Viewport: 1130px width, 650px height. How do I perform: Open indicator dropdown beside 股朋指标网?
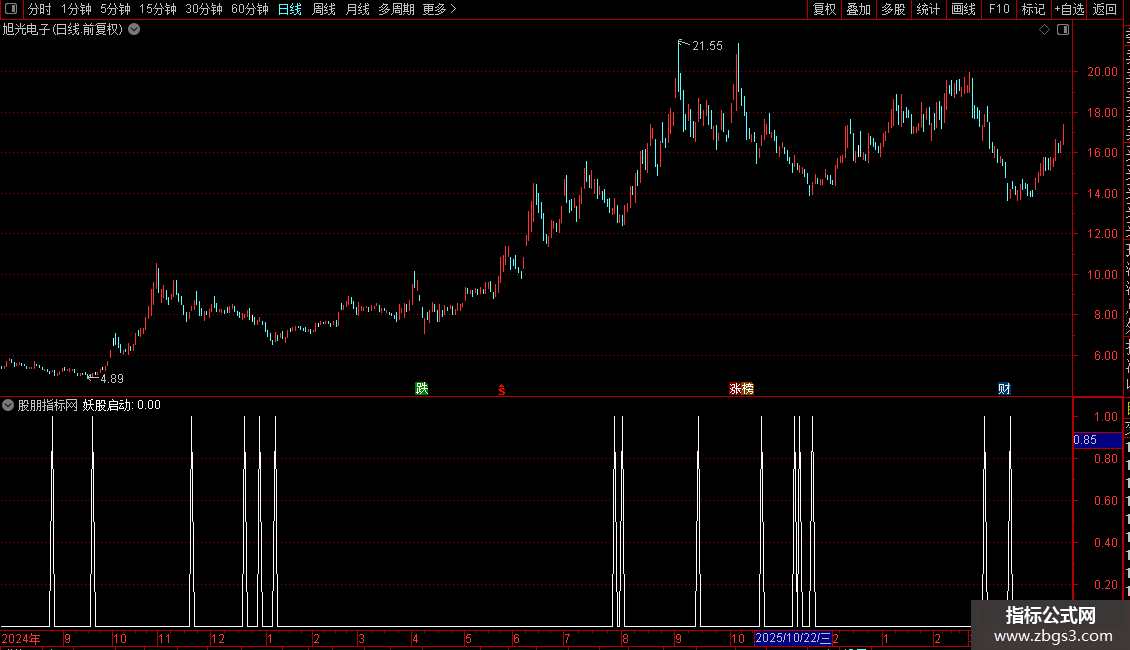point(8,405)
